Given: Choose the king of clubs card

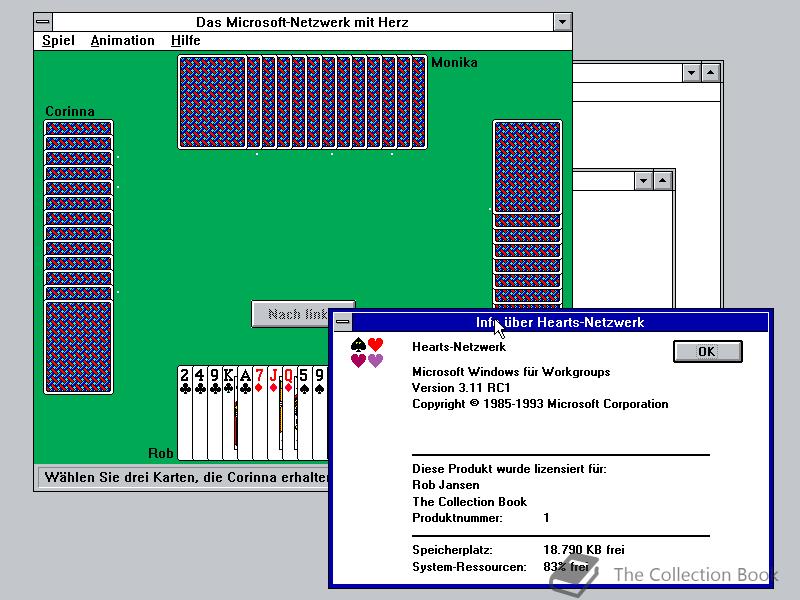Looking at the screenshot, I should click(x=230, y=412).
